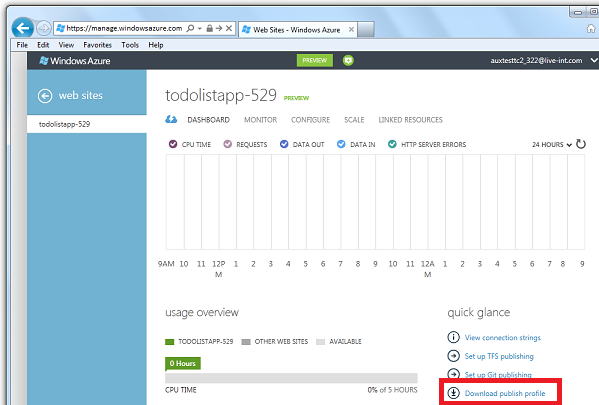
Task: Click the 0 Hours usage flag
Action: (183, 364)
